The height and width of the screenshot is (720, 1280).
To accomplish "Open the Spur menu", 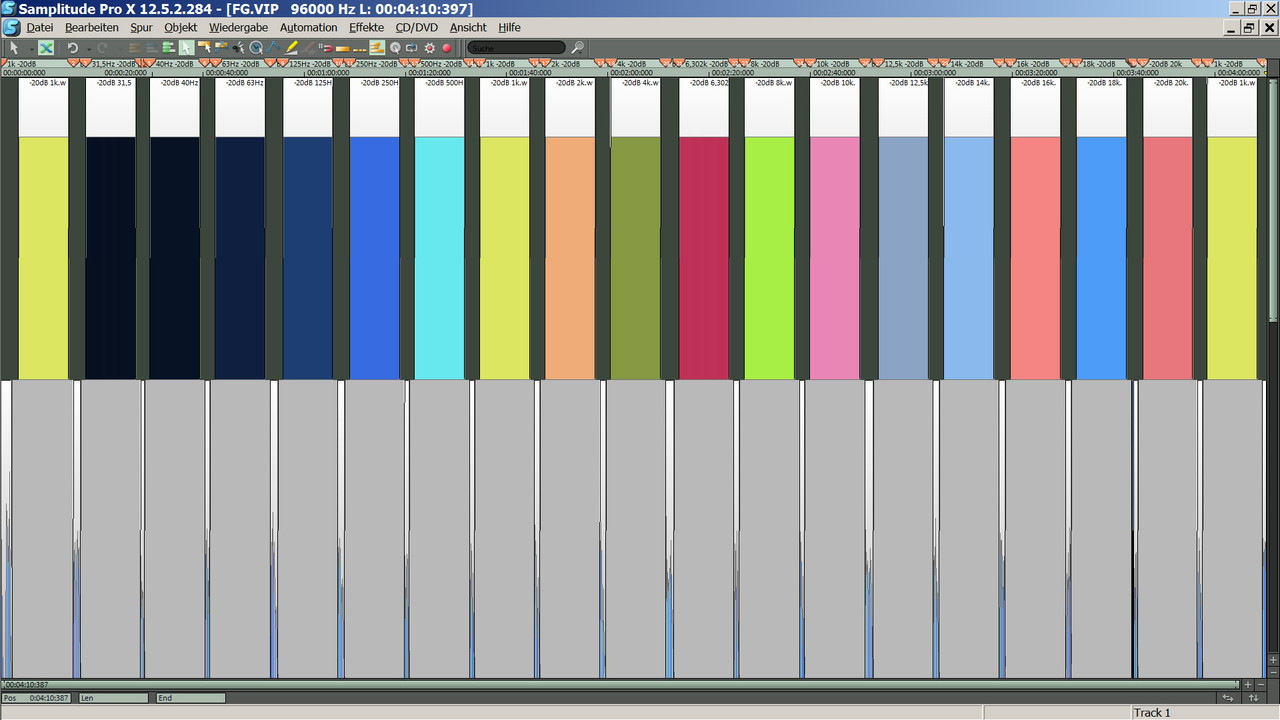I will (x=141, y=27).
